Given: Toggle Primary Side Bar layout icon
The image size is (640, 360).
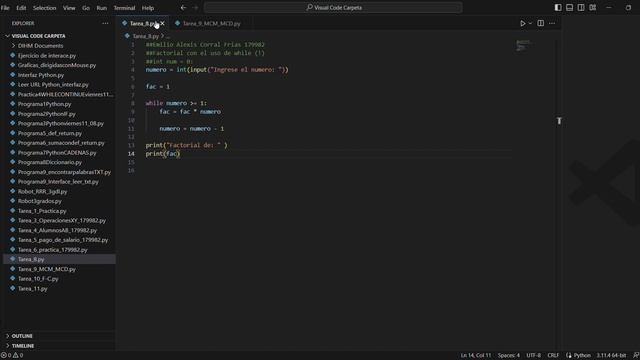Looking at the screenshot, I should click(558, 7).
